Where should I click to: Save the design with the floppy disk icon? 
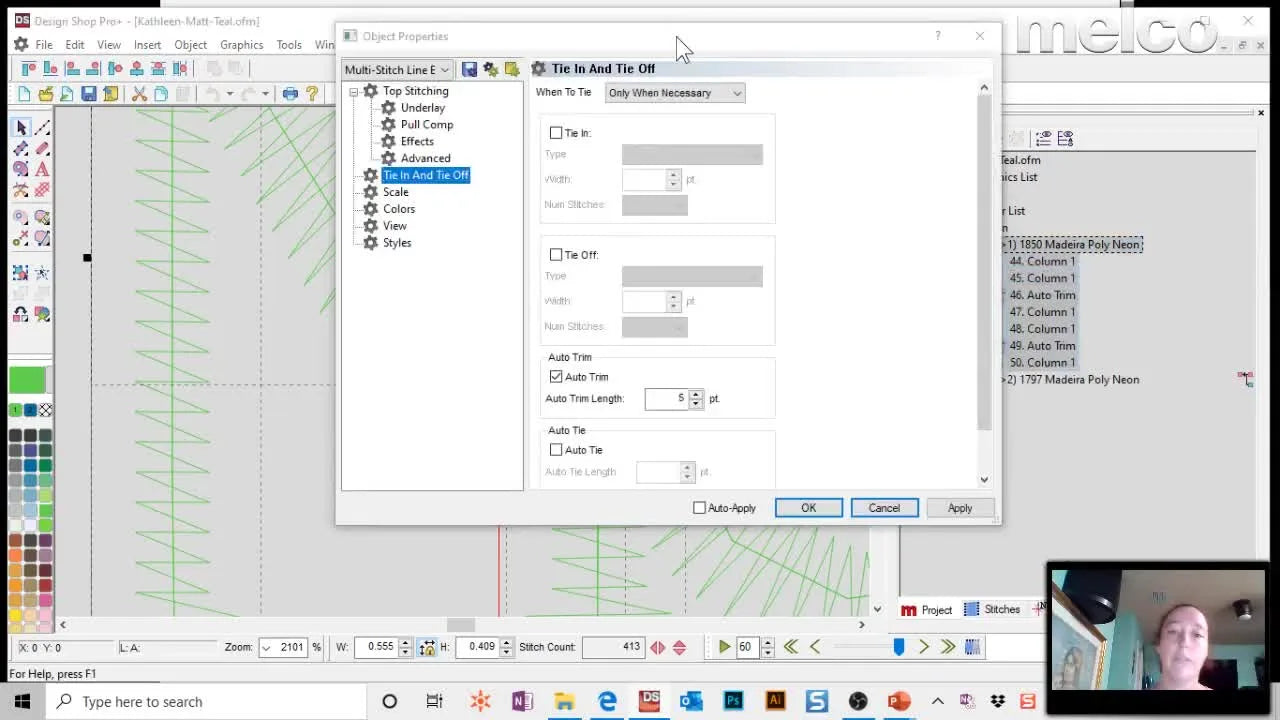tap(90, 93)
